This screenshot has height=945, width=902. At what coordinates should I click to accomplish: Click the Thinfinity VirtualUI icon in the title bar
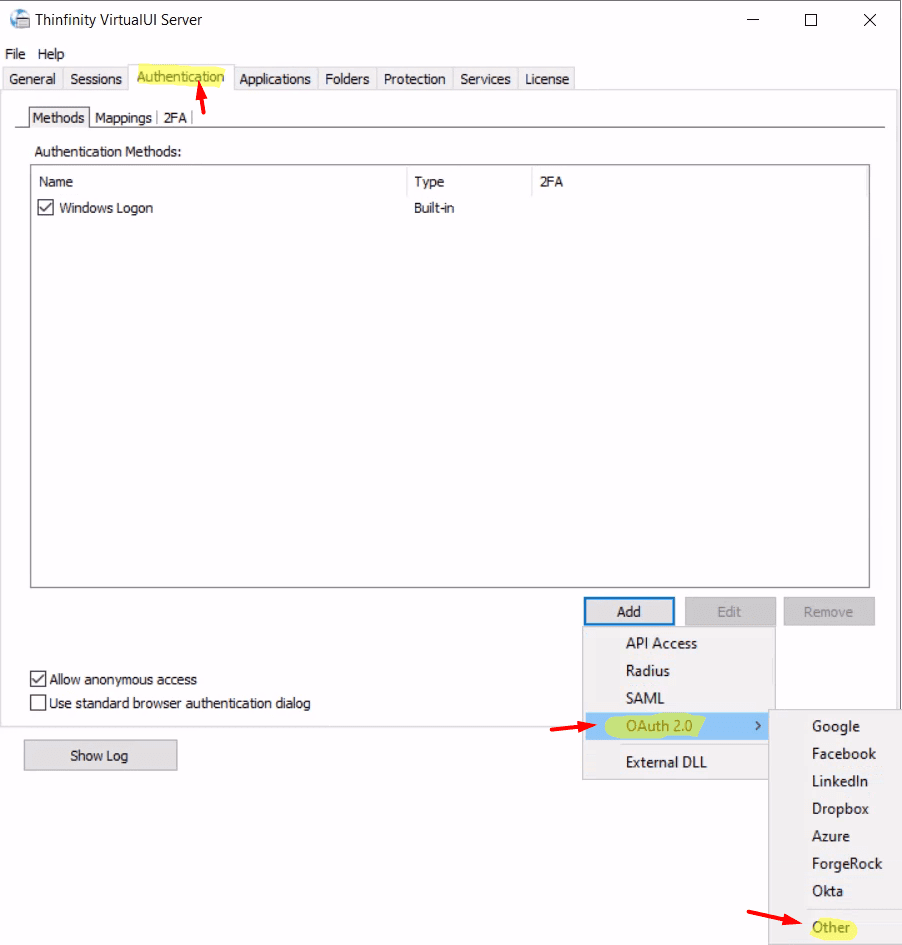[20, 19]
